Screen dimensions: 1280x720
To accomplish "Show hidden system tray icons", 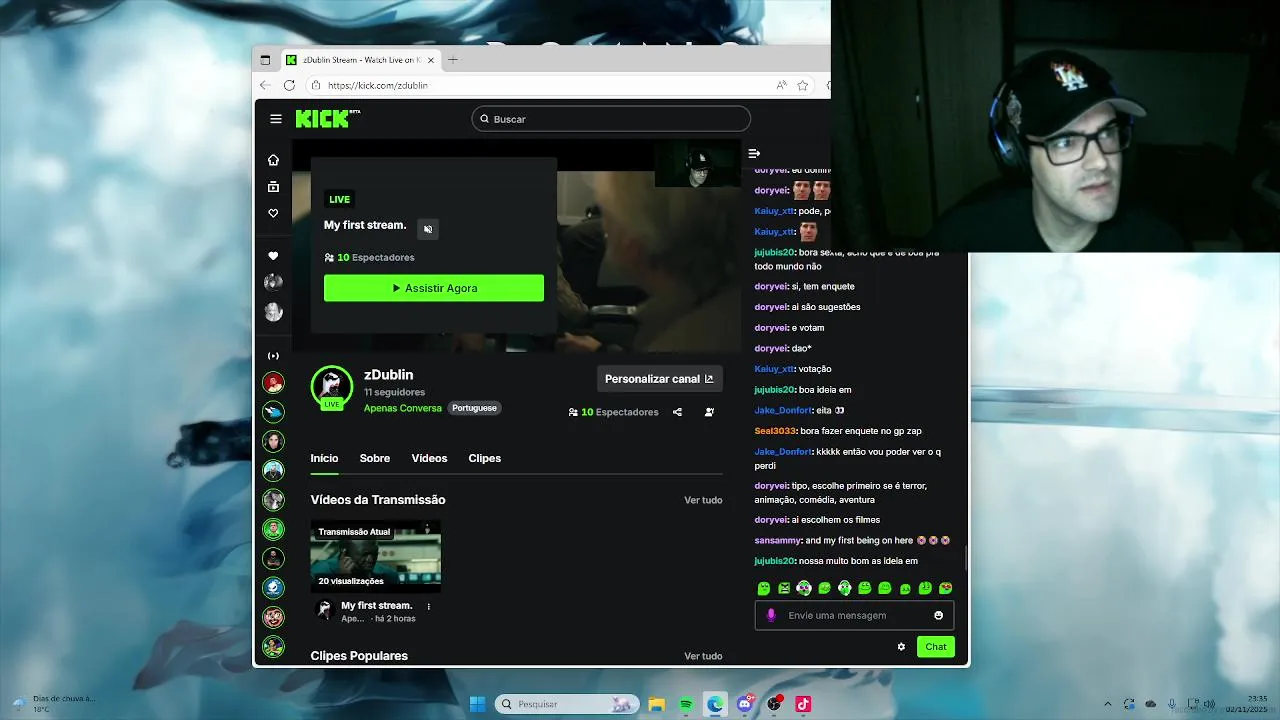I will coord(1107,704).
